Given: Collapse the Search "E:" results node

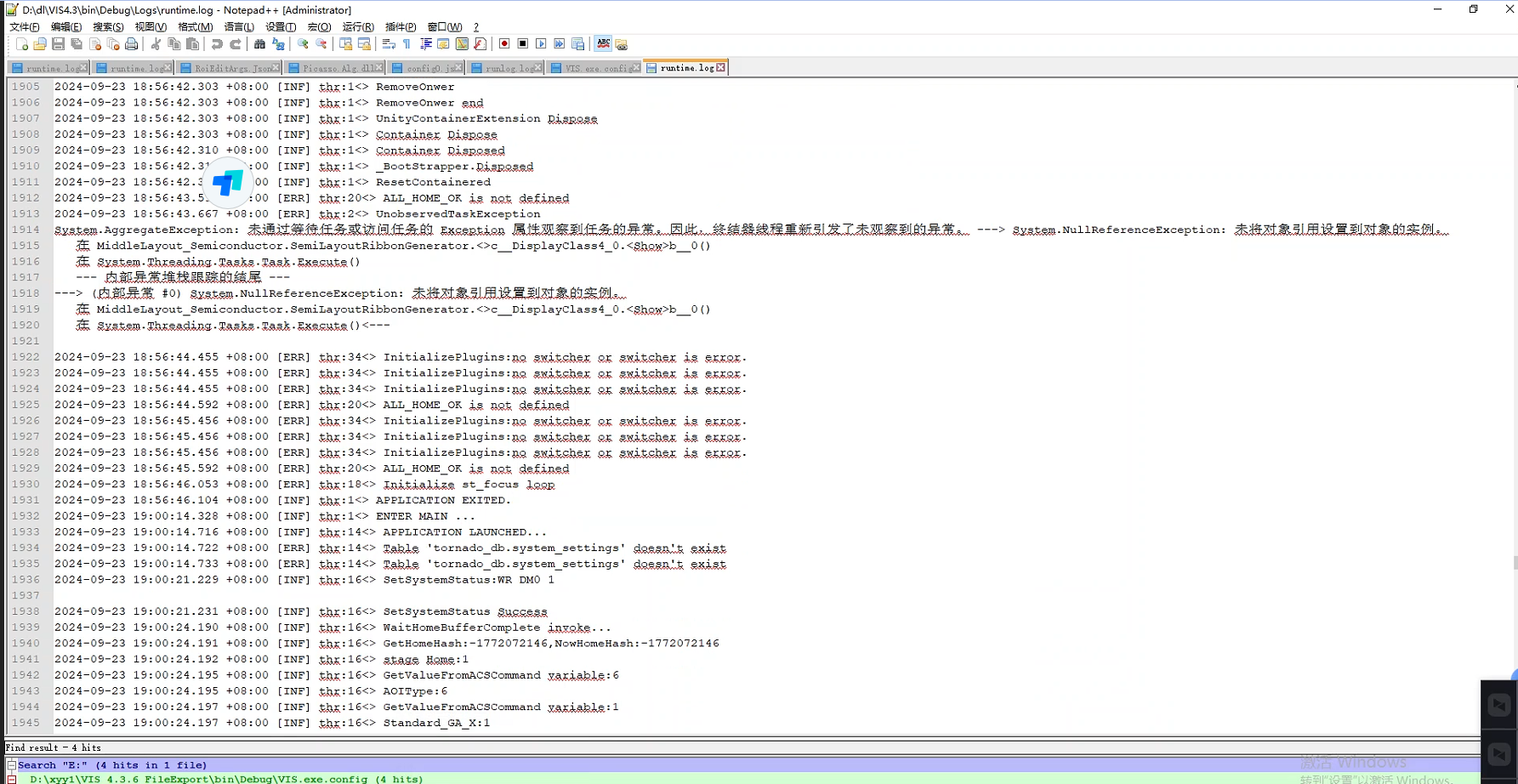Looking at the screenshot, I should pyautogui.click(x=12, y=765).
